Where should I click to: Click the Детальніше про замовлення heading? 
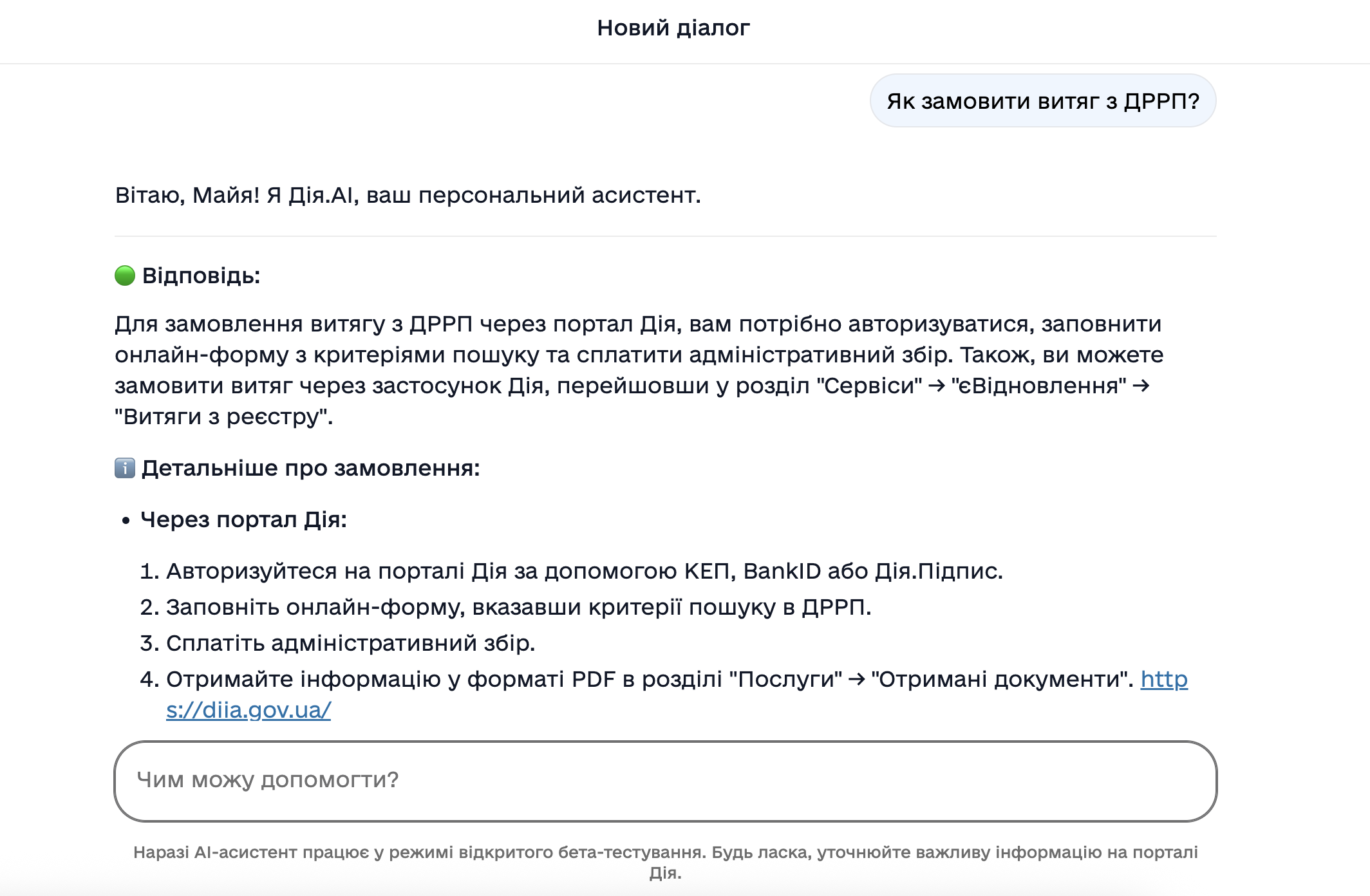point(310,468)
